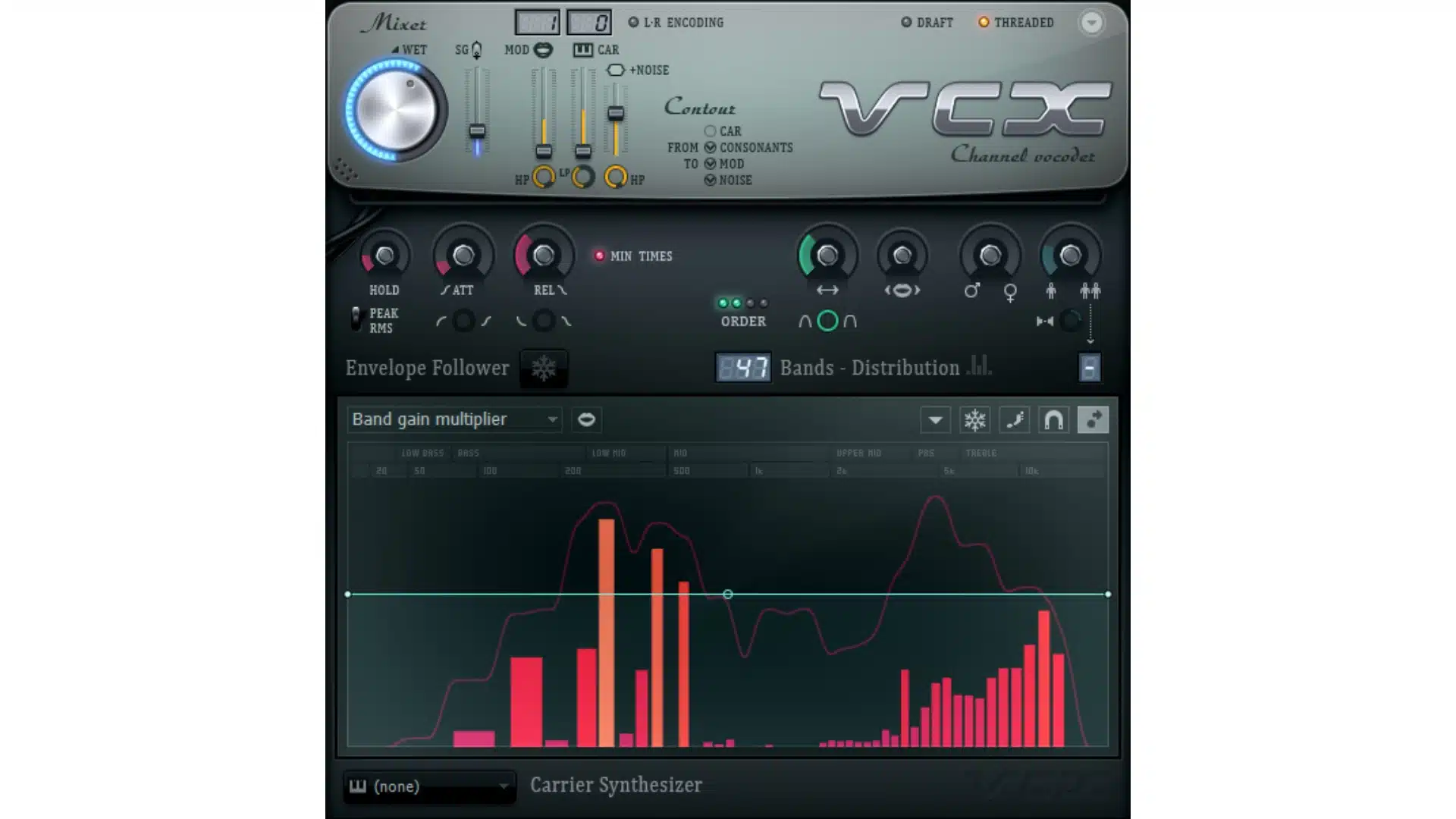The image size is (1456, 819).
Task: Click the Bands Distribution minus selector
Action: pos(1089,368)
